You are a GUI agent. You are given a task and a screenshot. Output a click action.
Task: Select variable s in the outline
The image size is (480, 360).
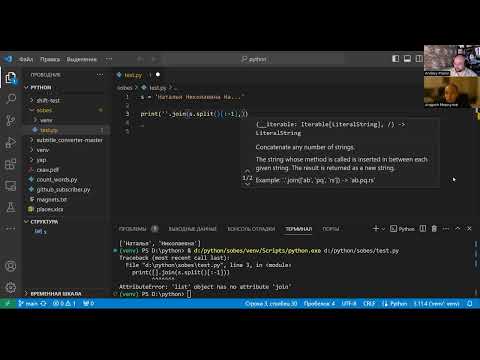coord(41,231)
